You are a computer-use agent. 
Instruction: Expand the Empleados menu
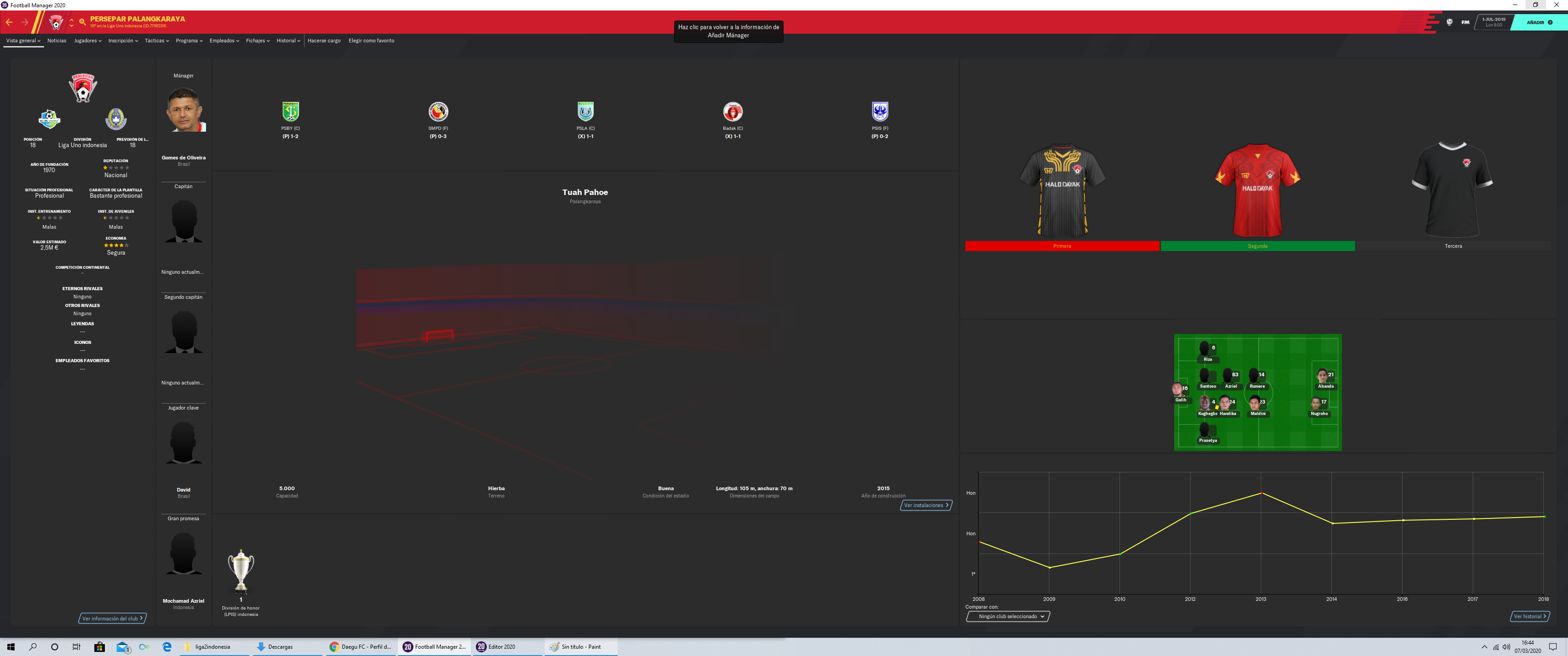click(x=224, y=41)
